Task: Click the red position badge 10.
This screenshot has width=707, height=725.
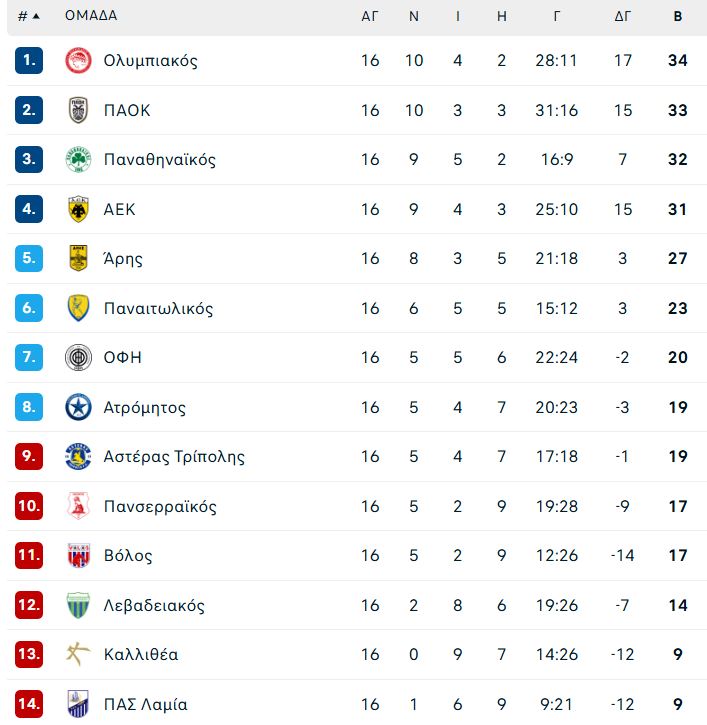Action: [29, 506]
